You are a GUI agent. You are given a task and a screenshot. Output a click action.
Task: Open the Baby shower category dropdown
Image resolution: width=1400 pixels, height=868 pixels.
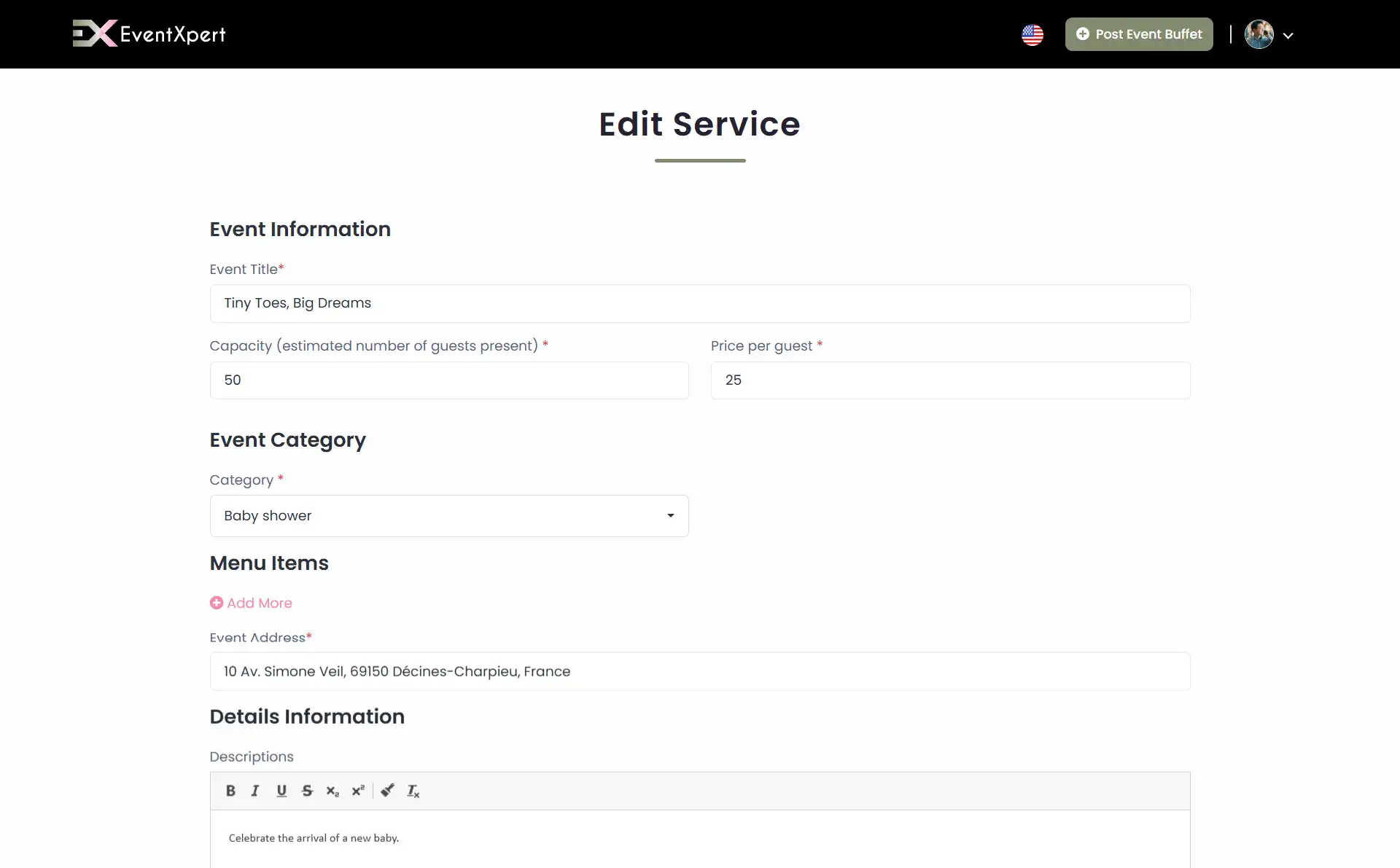pyautogui.click(x=448, y=515)
